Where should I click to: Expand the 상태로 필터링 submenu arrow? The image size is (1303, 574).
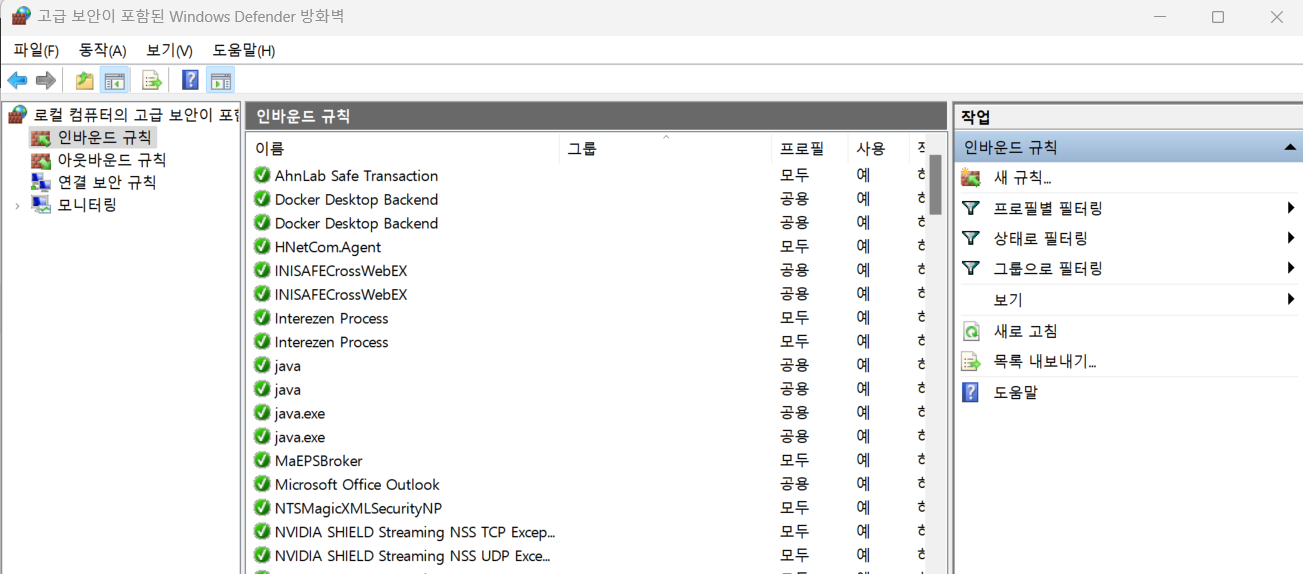pyautogui.click(x=1291, y=238)
